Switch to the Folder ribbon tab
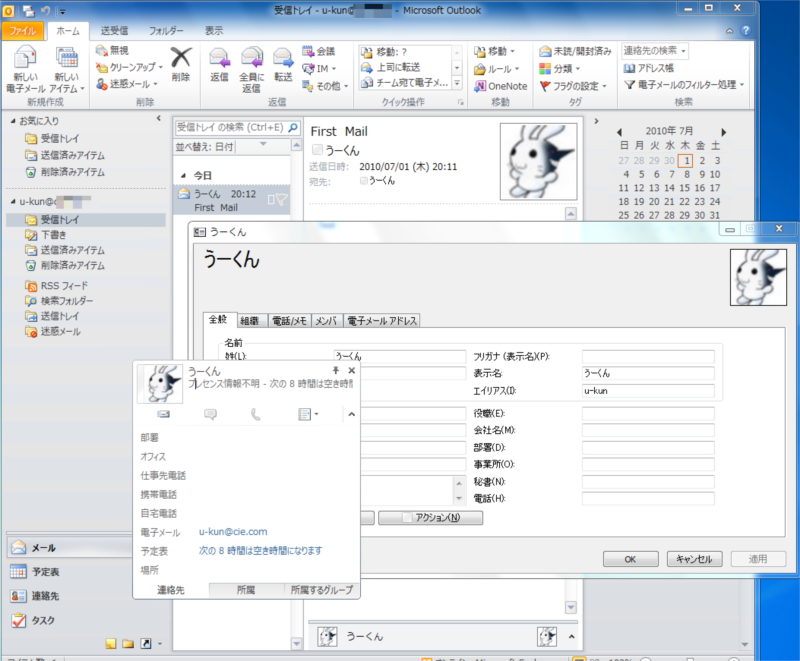 [166, 31]
